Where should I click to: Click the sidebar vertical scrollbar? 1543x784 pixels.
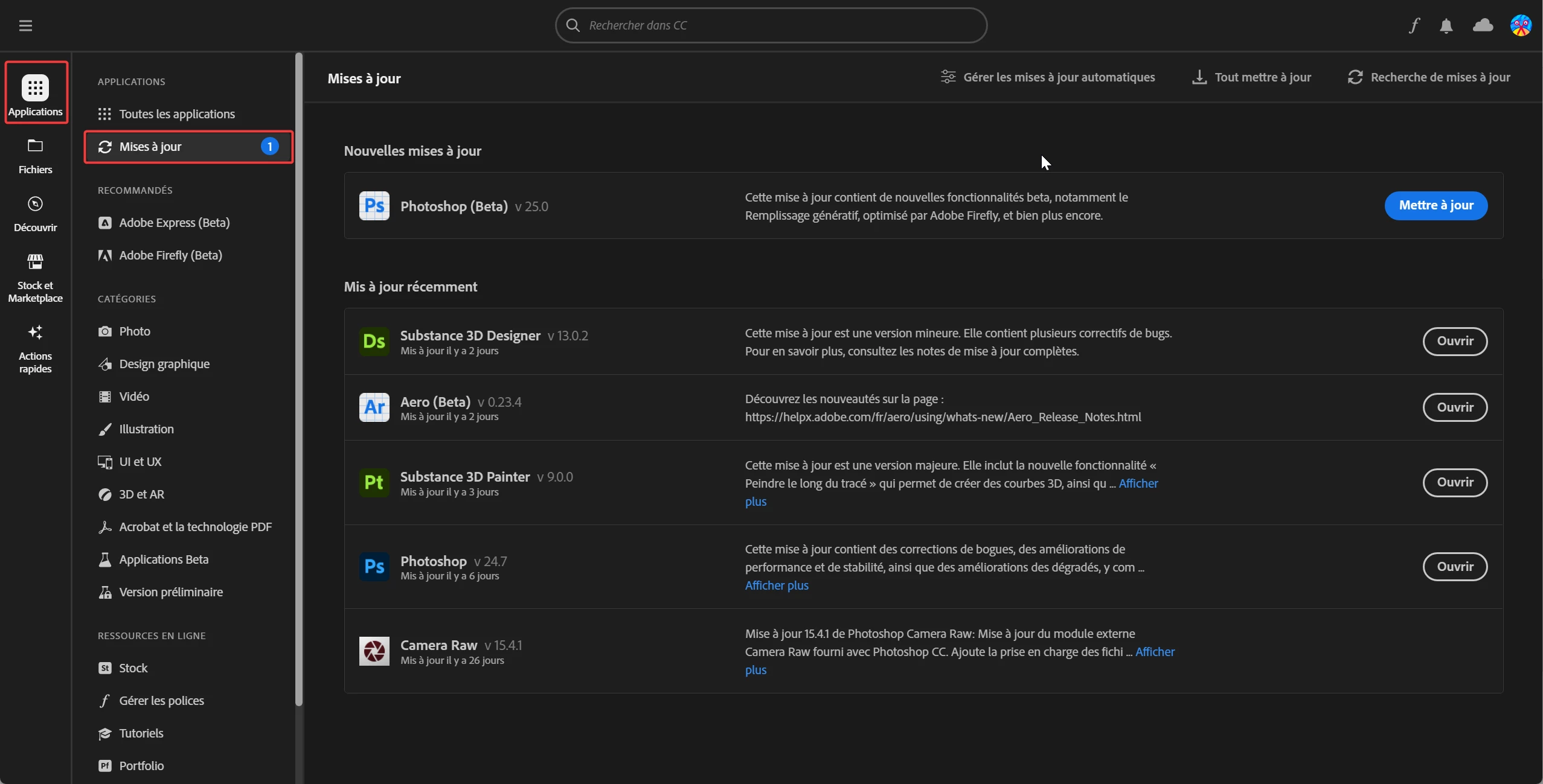click(298, 380)
